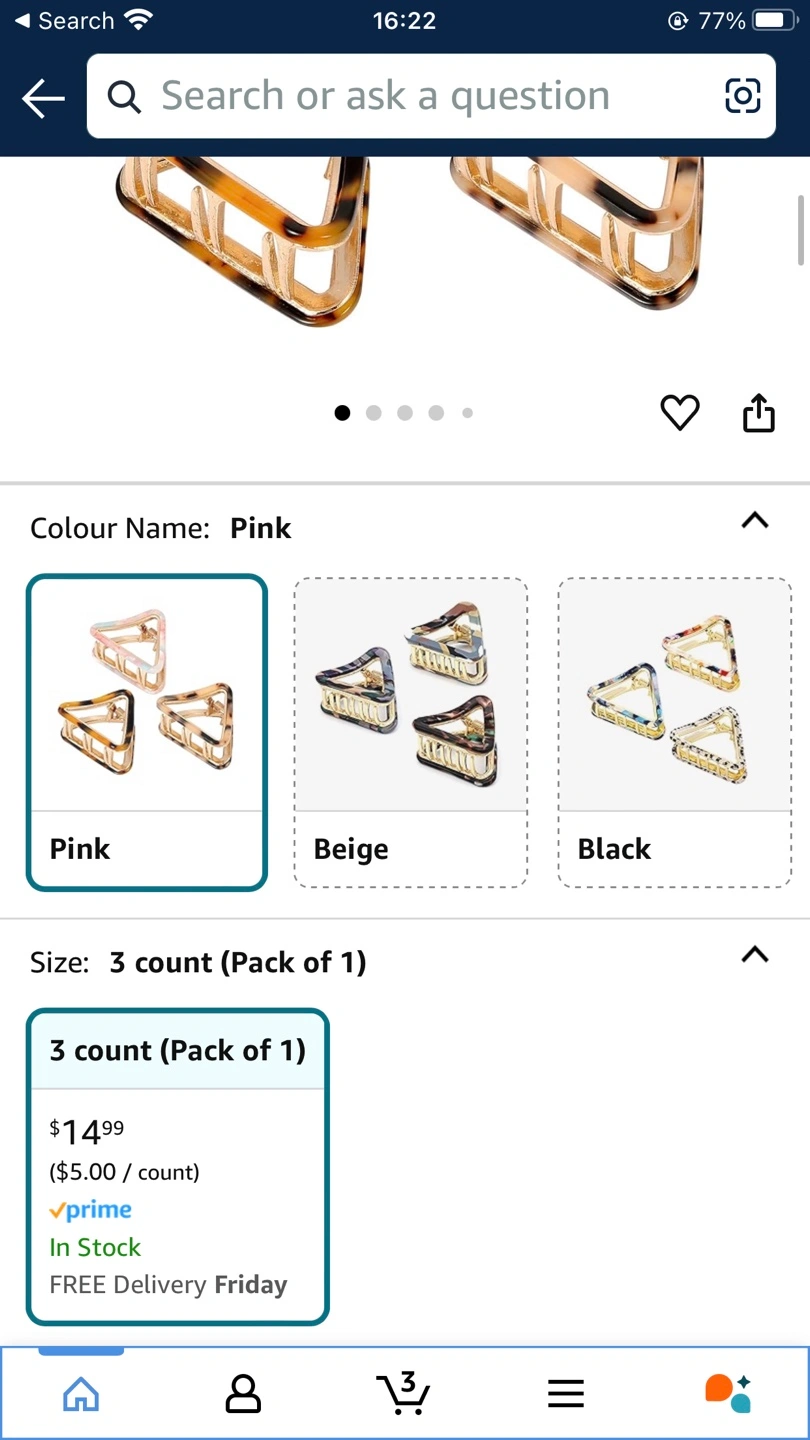Collapse the Colour Name section
This screenshot has height=1440, width=810.
[755, 520]
